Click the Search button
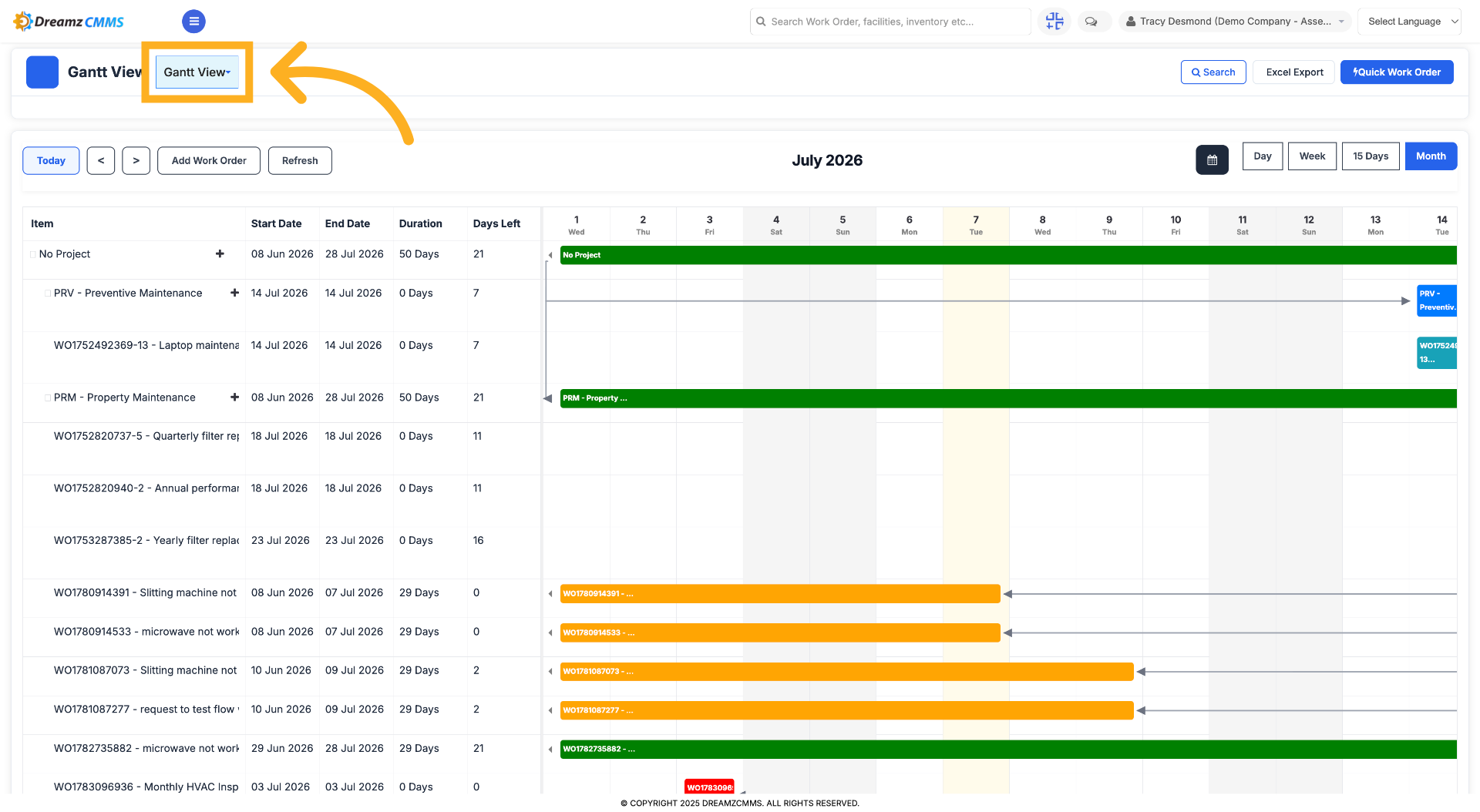The width and height of the screenshot is (1480, 812). 1213,72
